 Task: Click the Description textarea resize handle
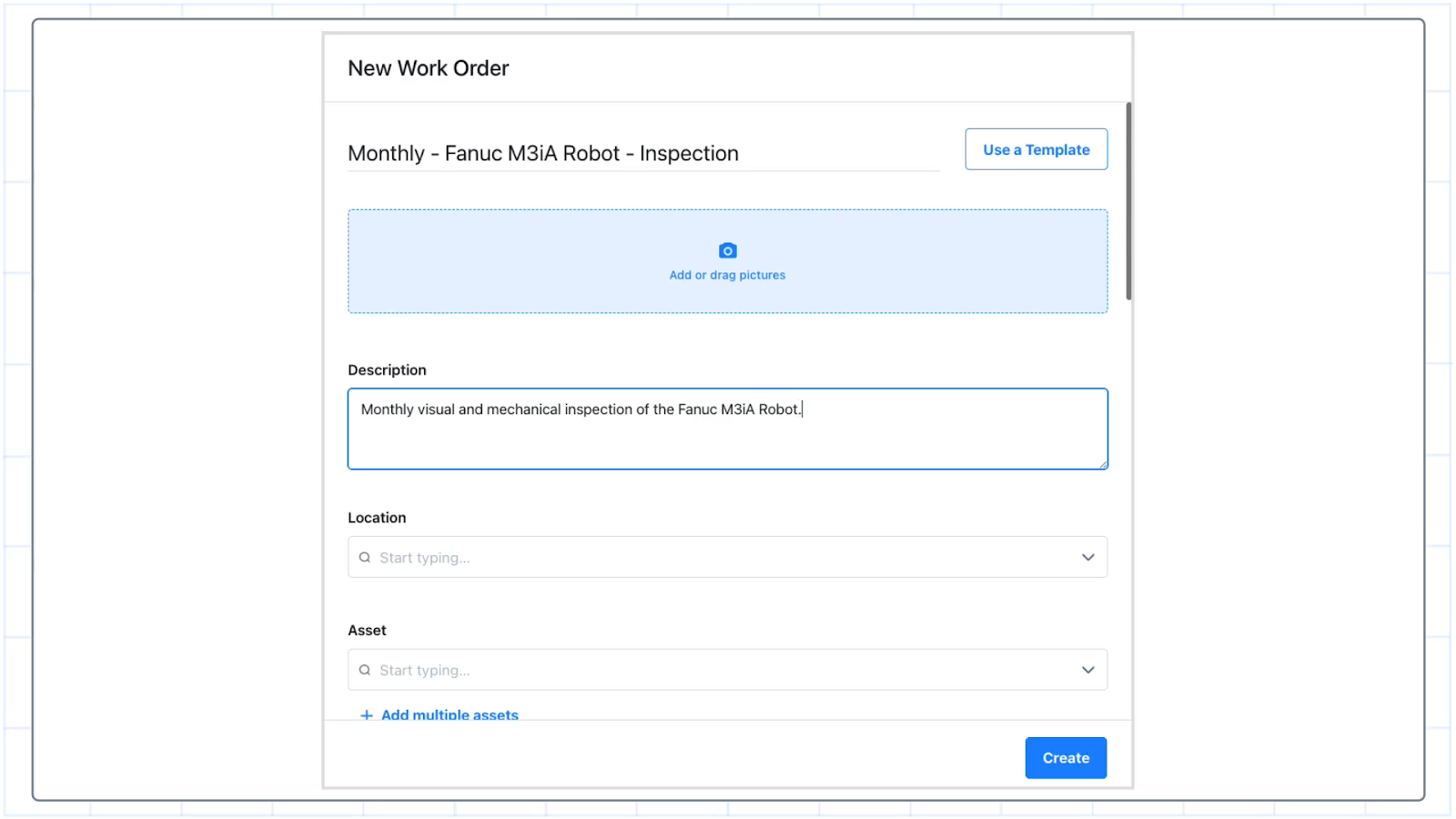[x=1103, y=464]
